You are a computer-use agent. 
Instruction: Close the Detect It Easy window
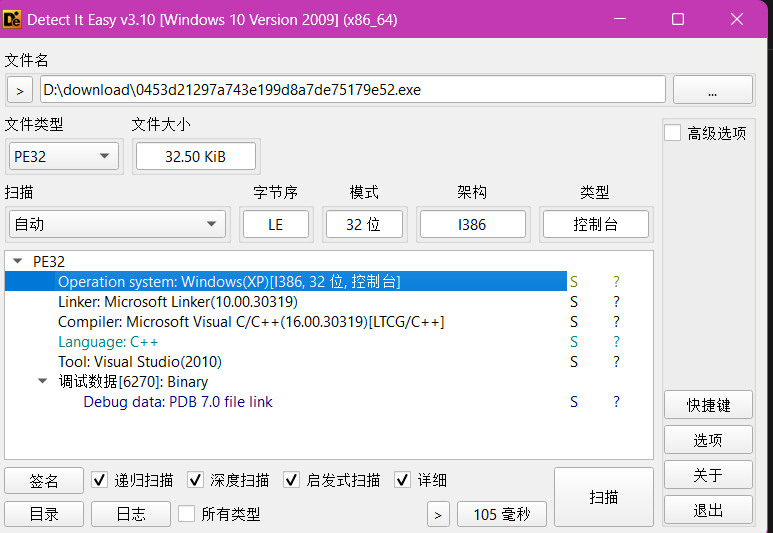737,19
